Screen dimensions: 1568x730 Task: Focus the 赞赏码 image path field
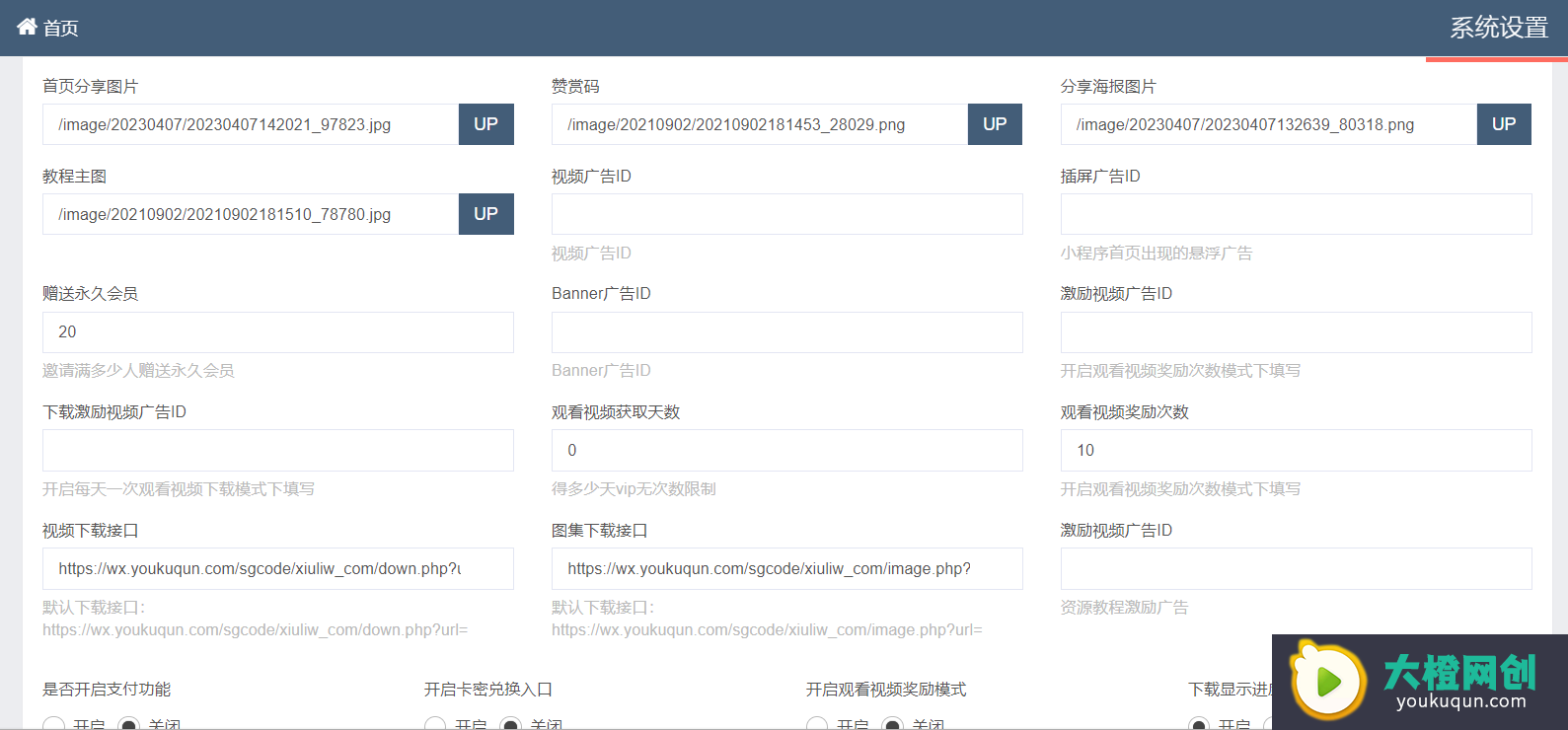point(760,124)
